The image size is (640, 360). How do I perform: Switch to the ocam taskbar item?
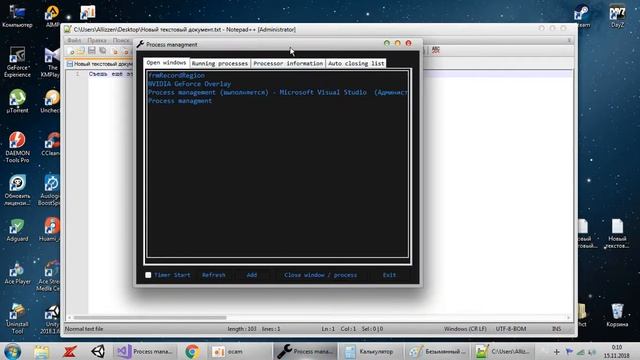click(239, 351)
